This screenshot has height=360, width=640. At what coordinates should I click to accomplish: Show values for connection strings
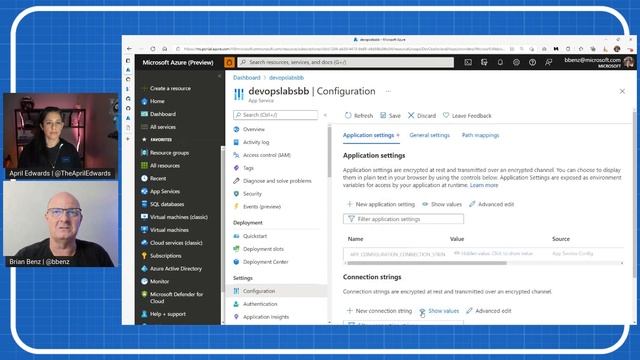tap(439, 311)
